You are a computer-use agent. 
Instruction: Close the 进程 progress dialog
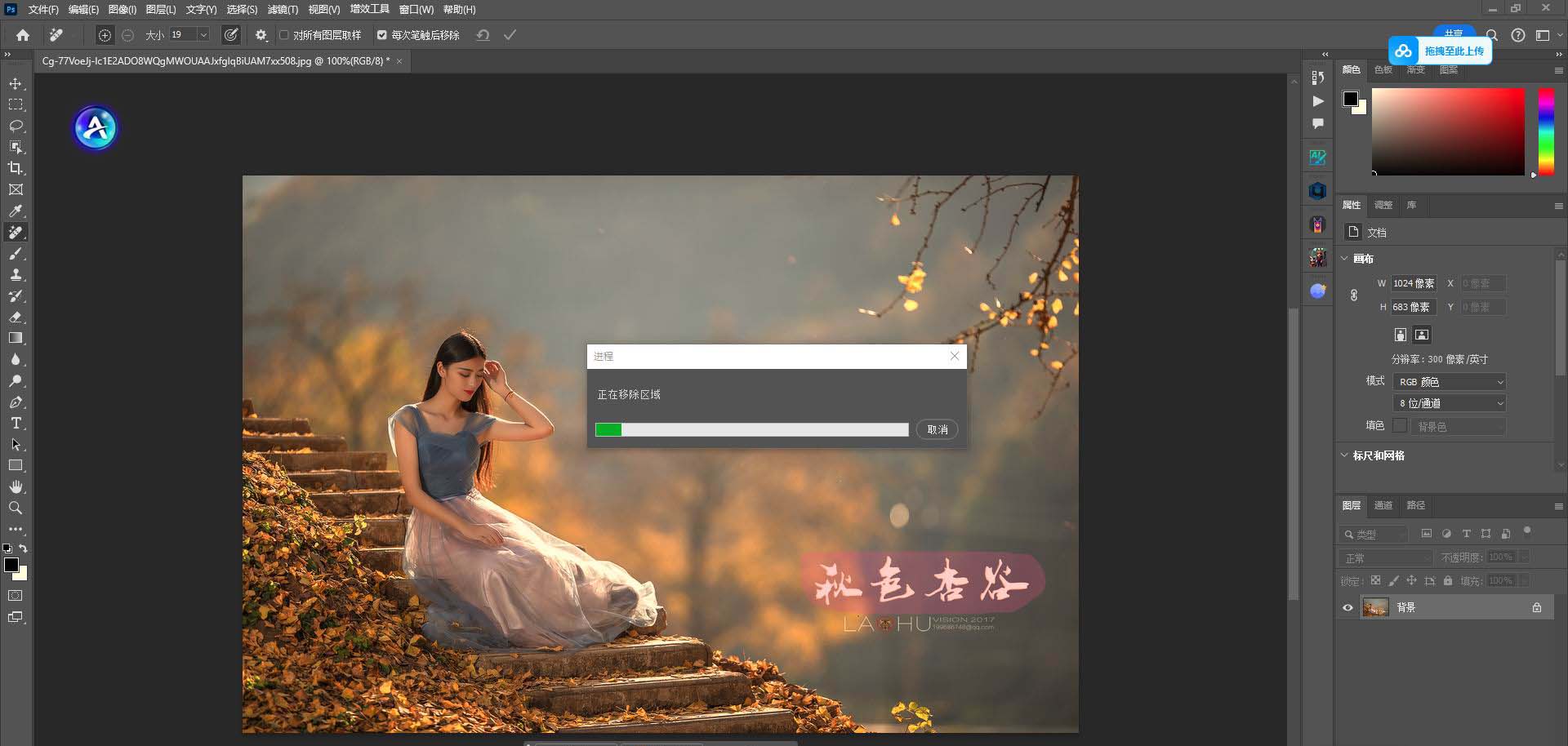coord(955,356)
